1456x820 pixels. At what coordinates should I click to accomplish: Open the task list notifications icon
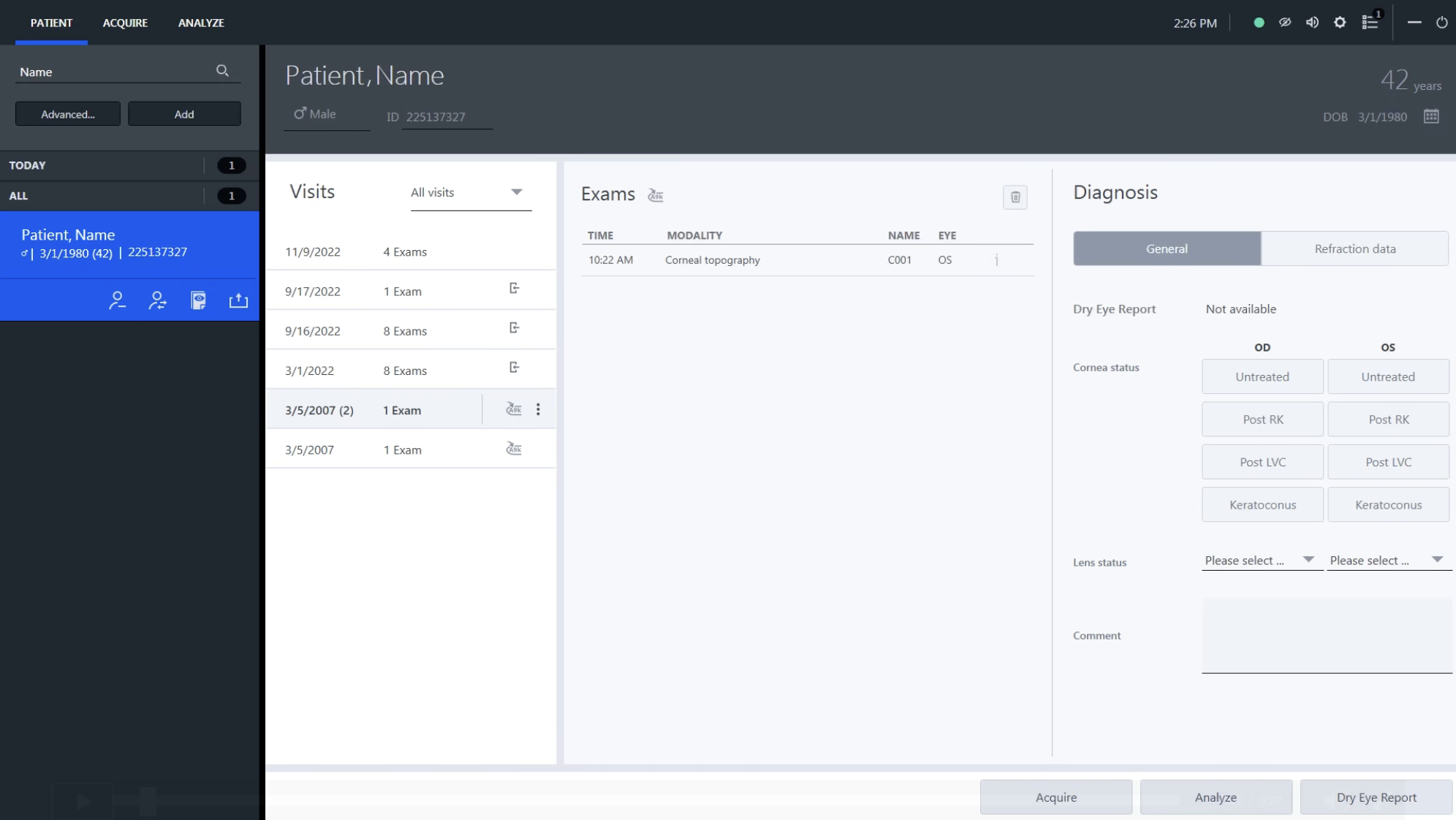[x=1371, y=21]
